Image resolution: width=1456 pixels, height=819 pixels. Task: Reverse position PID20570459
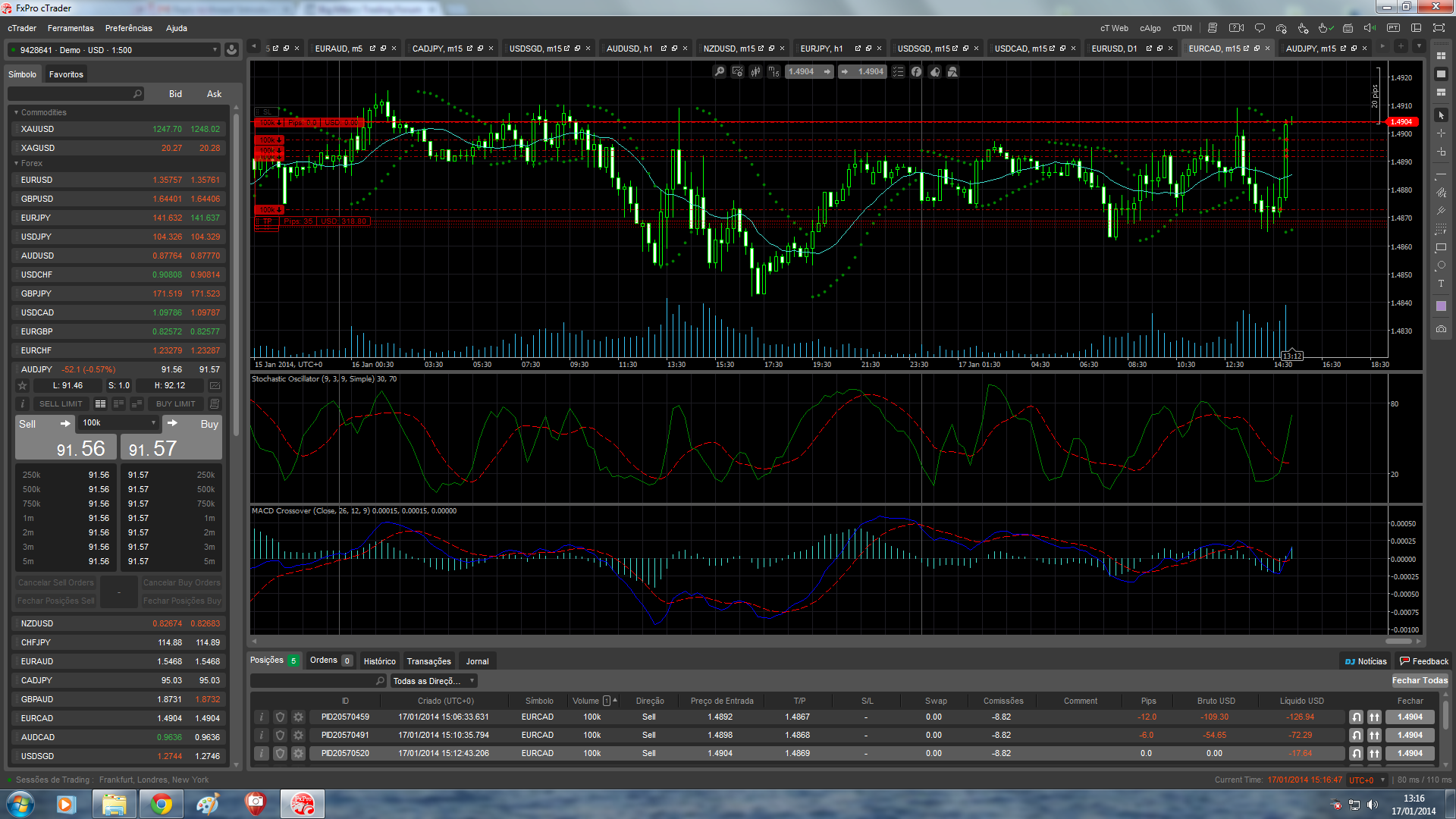[1356, 717]
